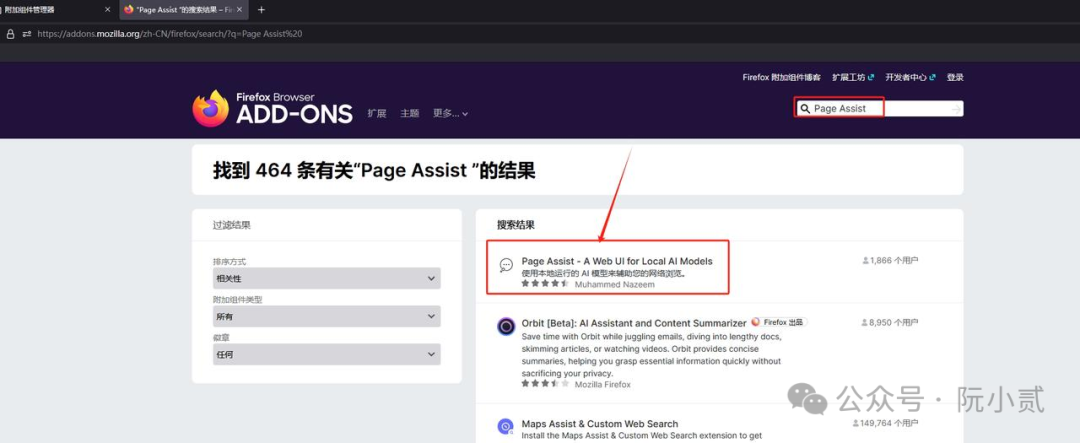Open Orbit [Beta] AI Assistant result
This screenshot has height=443, width=1080.
coord(634,322)
